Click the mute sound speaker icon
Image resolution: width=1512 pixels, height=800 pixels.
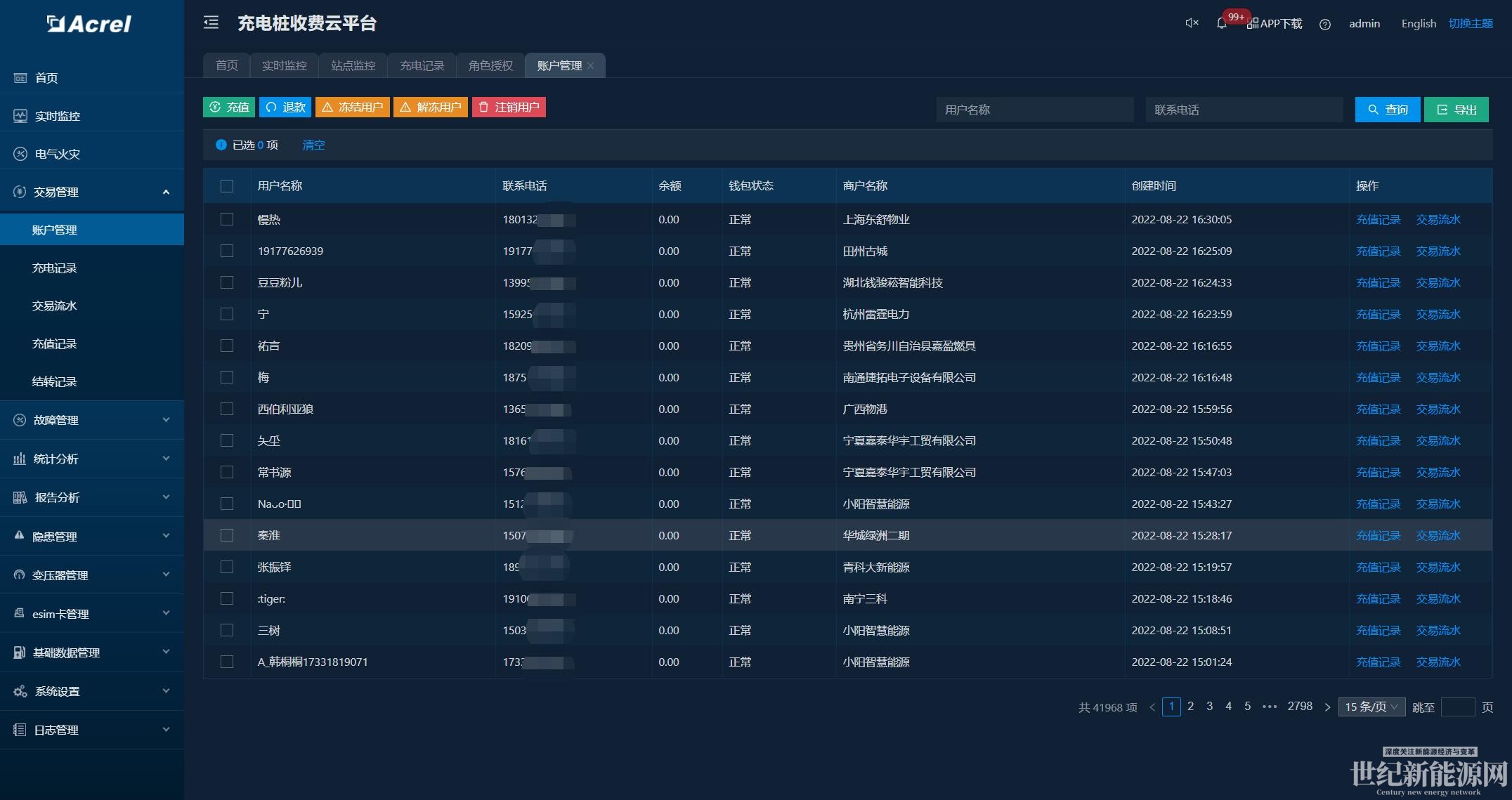(1192, 23)
